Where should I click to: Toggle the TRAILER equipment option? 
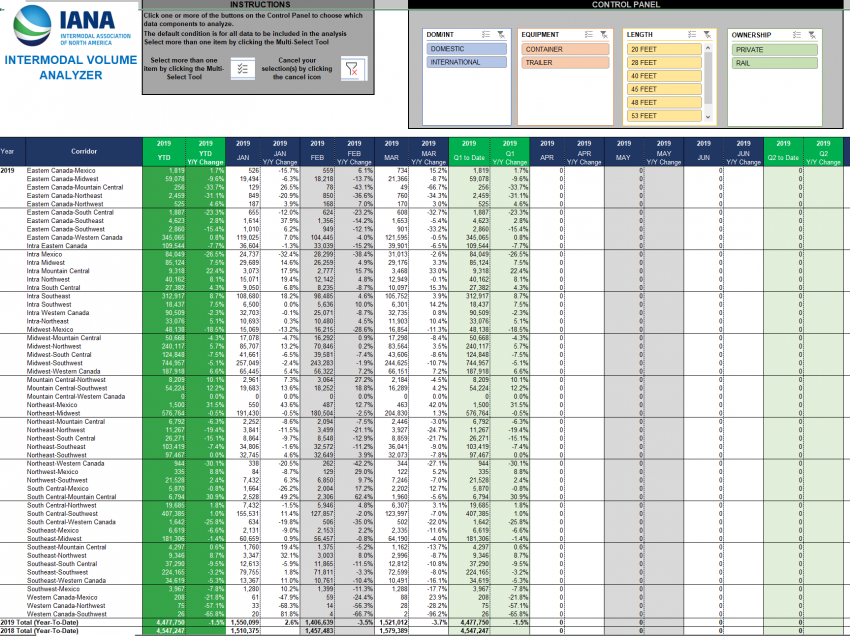coord(565,62)
